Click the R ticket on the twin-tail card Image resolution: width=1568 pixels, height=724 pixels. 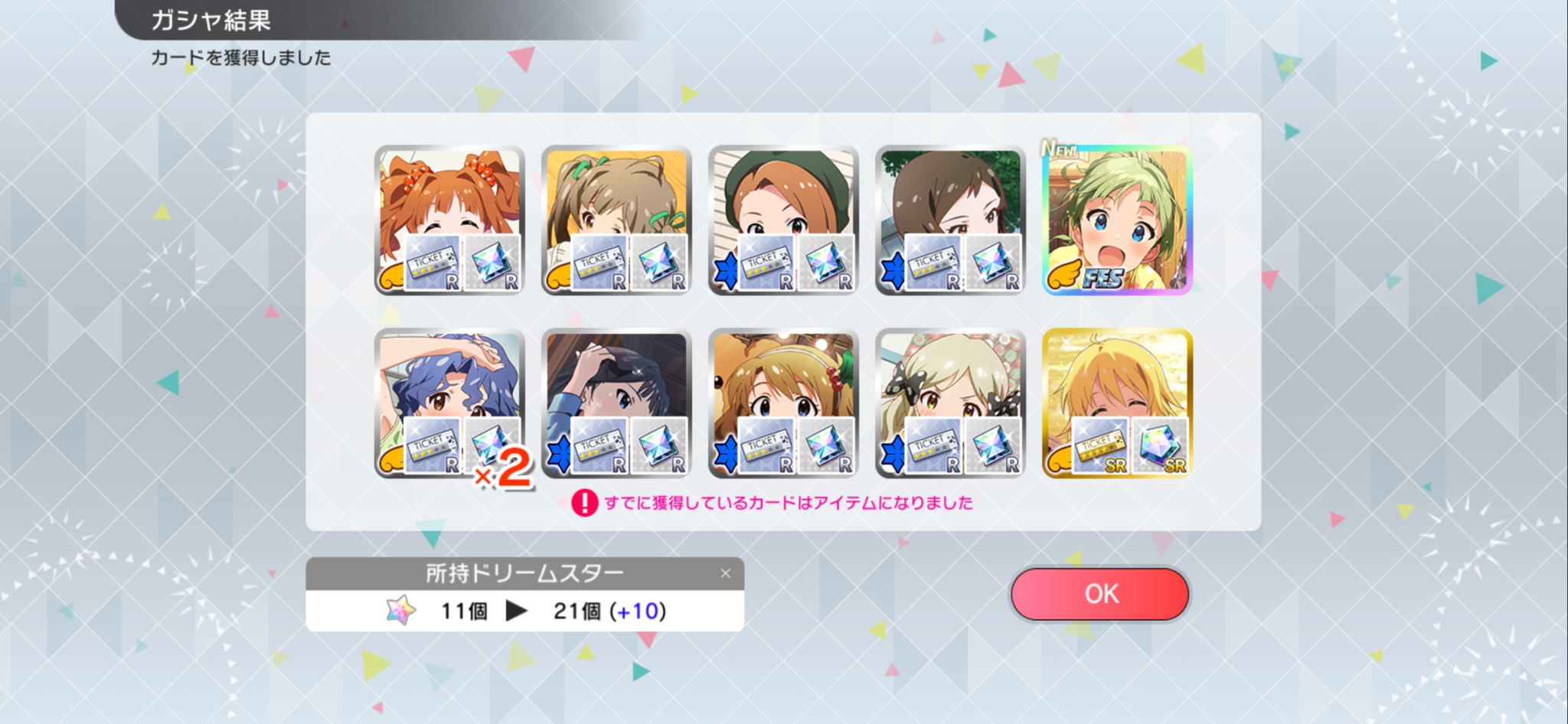[433, 263]
